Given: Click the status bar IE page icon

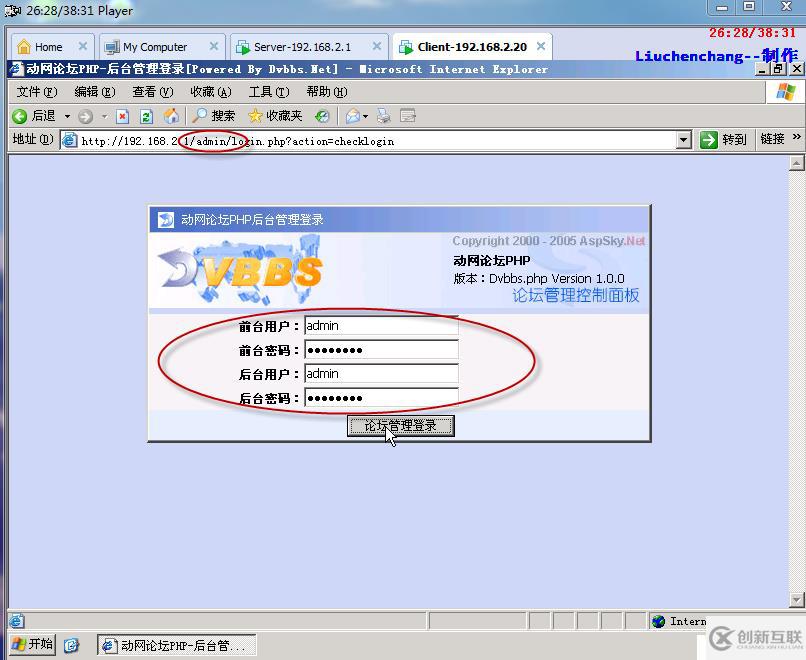Looking at the screenshot, I should pyautogui.click(x=16, y=621).
